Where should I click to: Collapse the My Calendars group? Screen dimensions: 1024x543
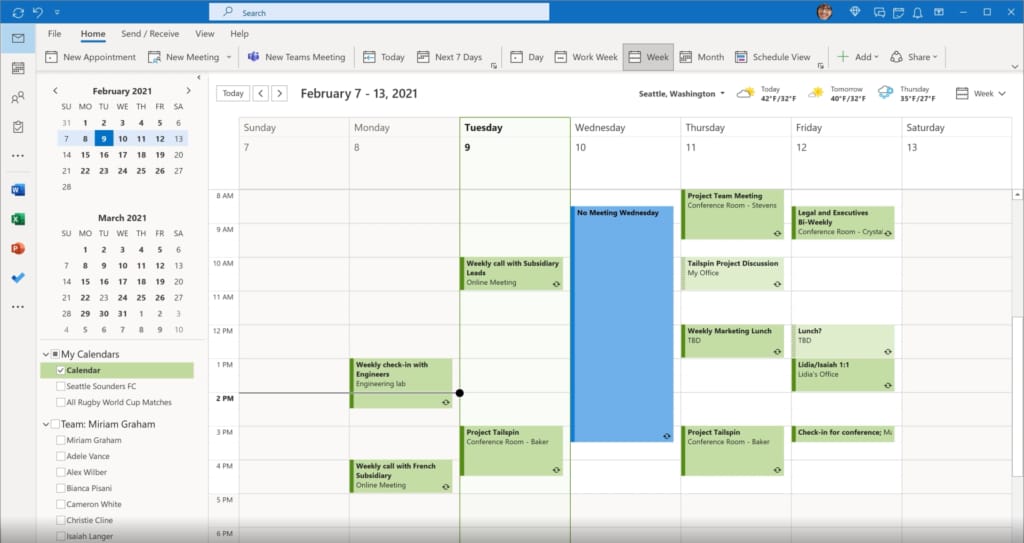[46, 354]
